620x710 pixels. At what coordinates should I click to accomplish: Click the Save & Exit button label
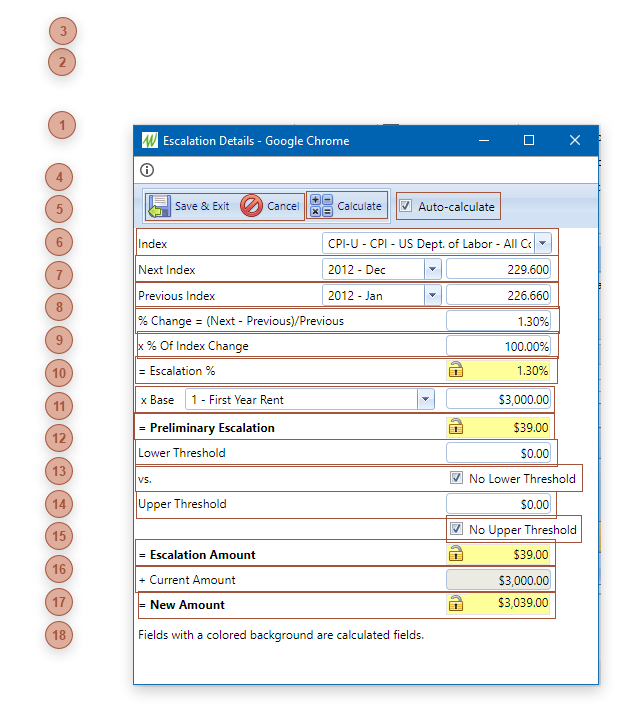[202, 206]
